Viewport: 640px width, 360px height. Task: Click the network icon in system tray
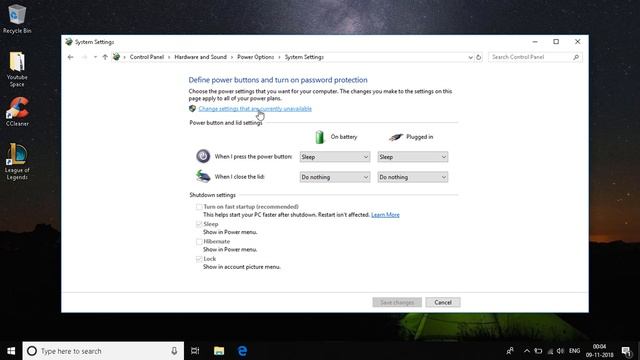tap(550, 351)
